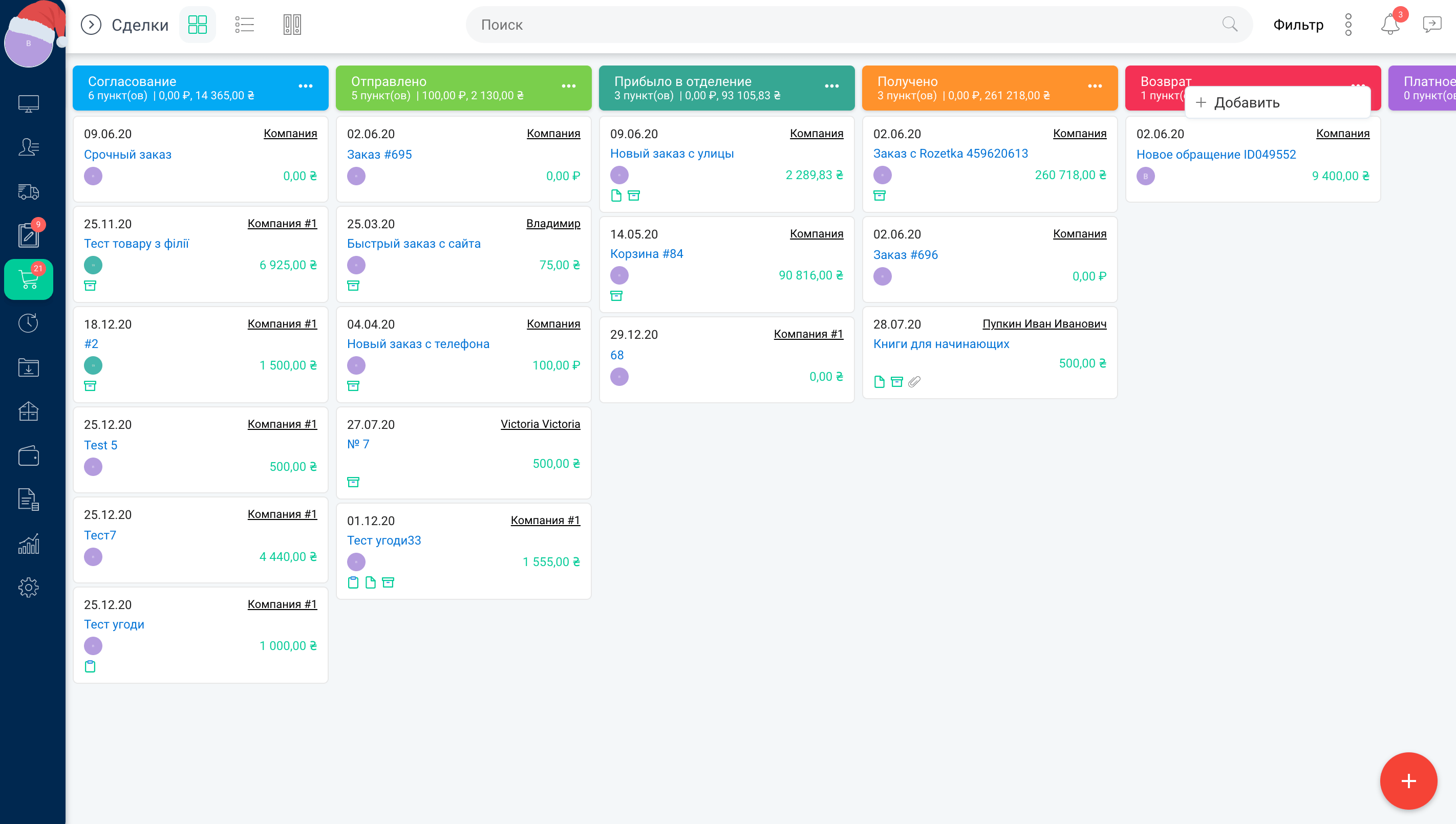Select Добавить in the Возврат menu

point(1246,103)
